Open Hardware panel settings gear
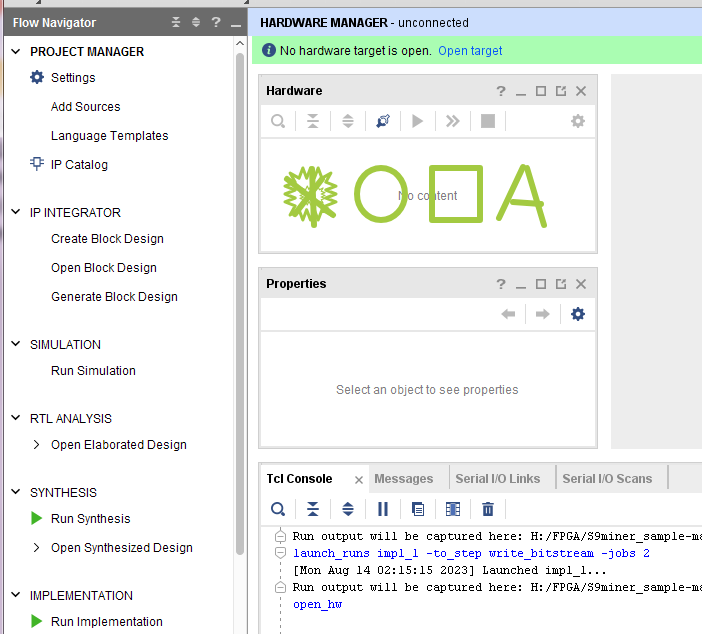 click(578, 121)
